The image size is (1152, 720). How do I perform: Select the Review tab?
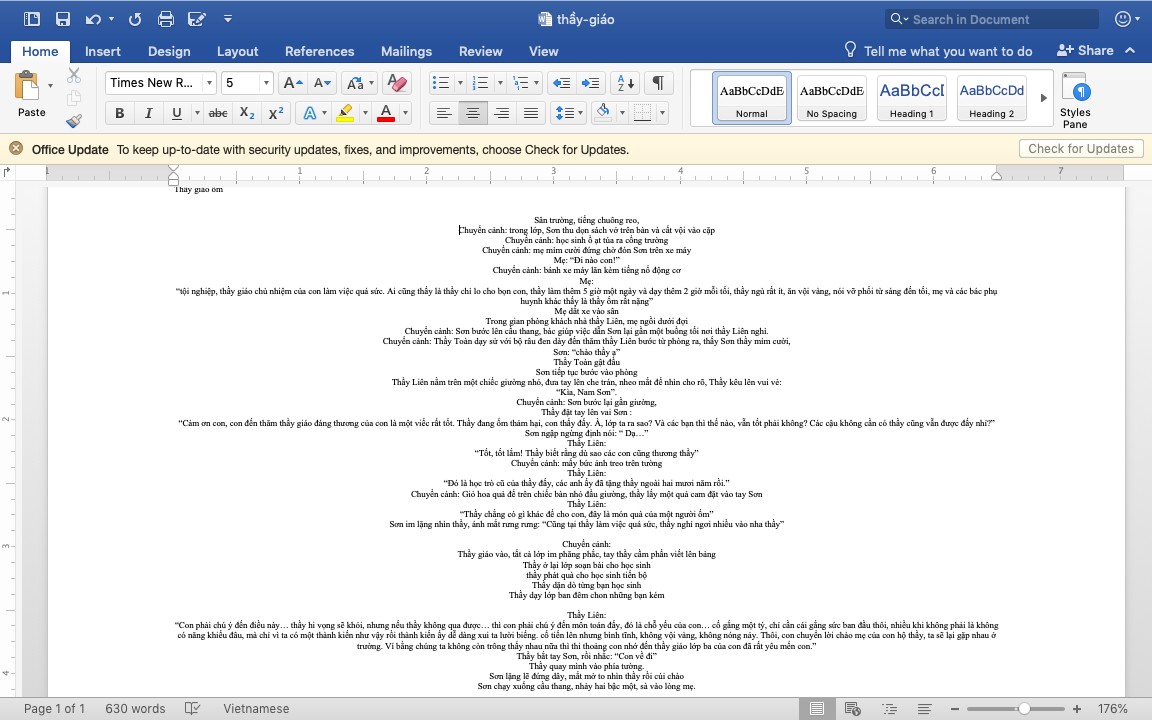pyautogui.click(x=480, y=51)
